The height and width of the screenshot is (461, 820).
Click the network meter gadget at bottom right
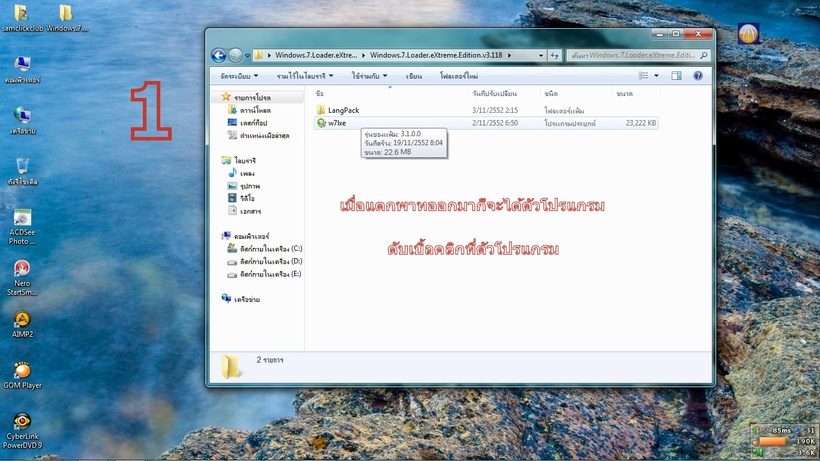pyautogui.click(x=783, y=441)
